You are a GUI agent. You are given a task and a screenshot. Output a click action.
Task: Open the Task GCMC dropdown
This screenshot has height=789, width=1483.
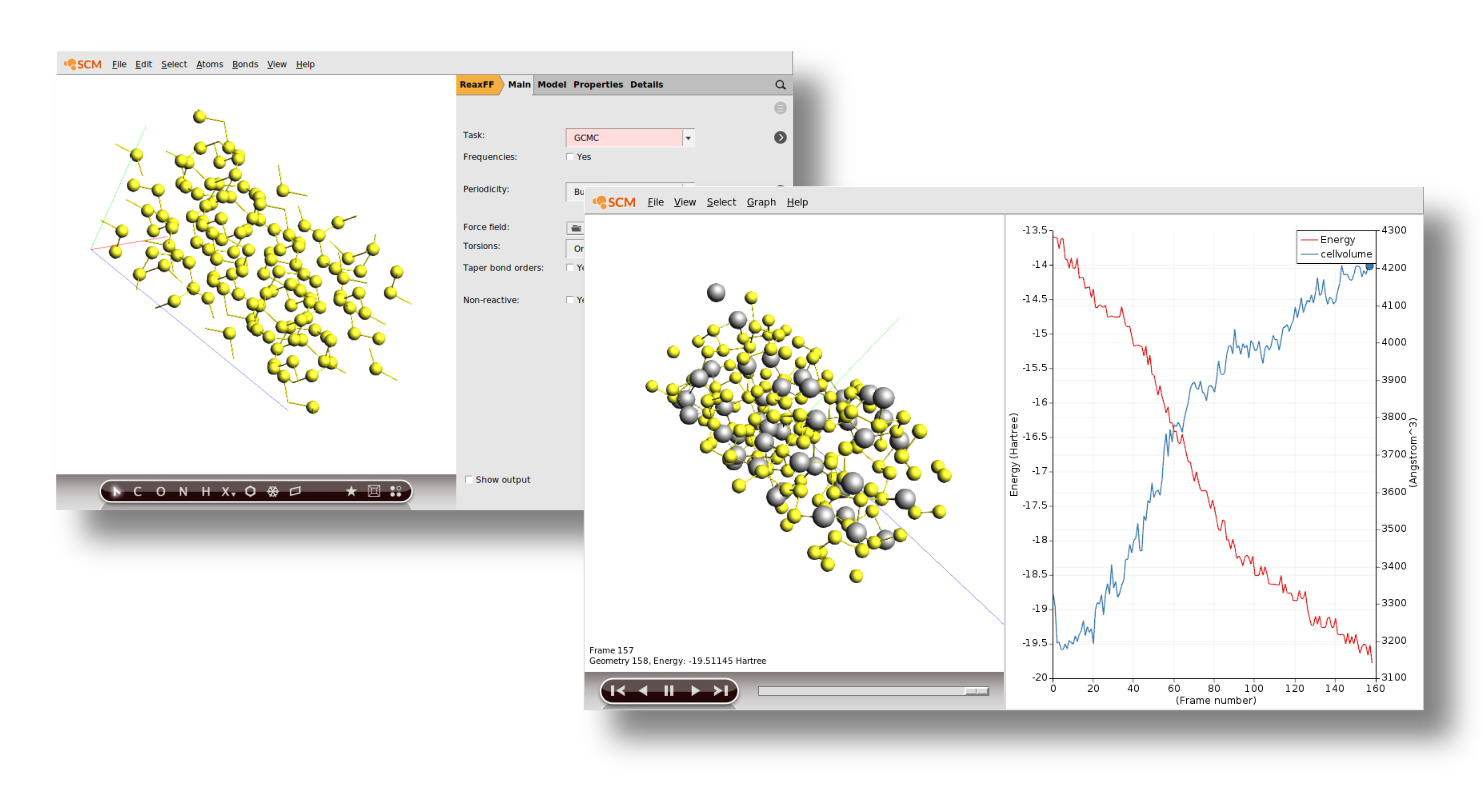688,138
